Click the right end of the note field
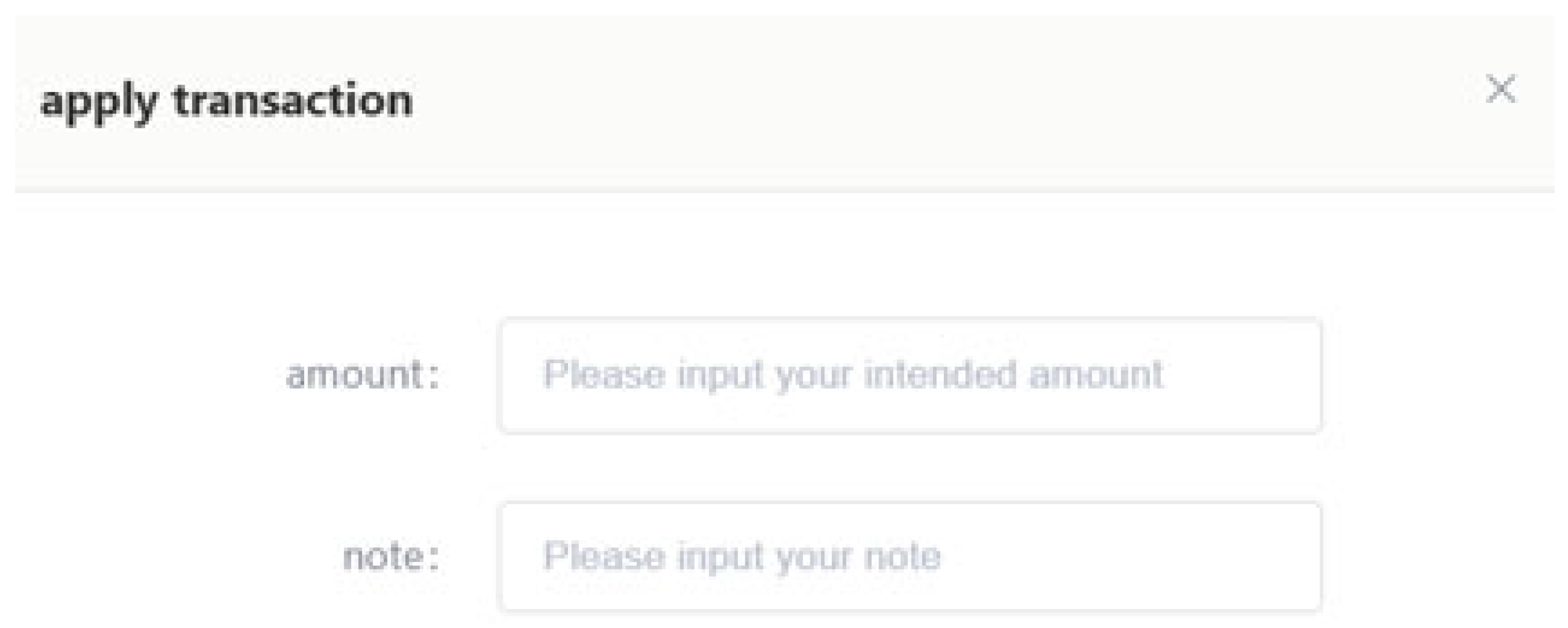Viewport: 1568px width, 628px height. point(1278,556)
